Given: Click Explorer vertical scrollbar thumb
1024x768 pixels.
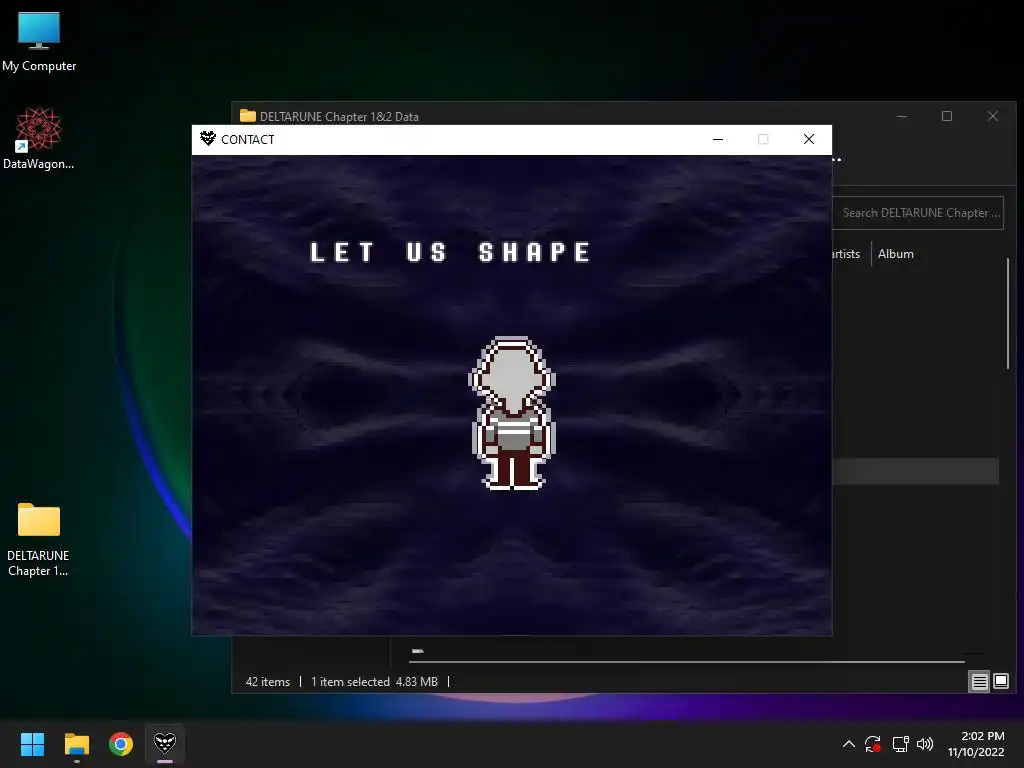Looking at the screenshot, I should pyautogui.click(x=1008, y=313).
